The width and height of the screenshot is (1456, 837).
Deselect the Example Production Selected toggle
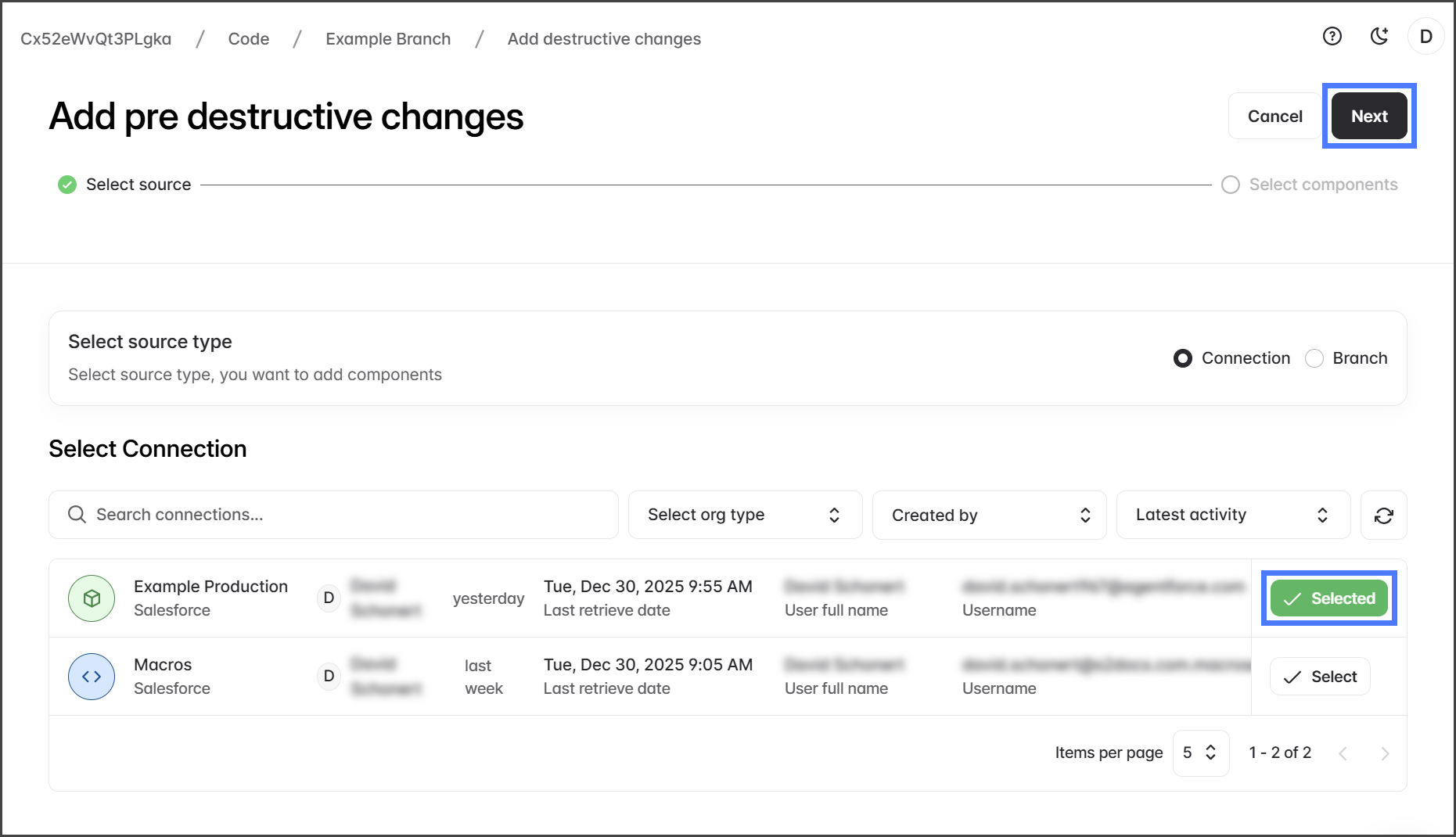point(1328,598)
